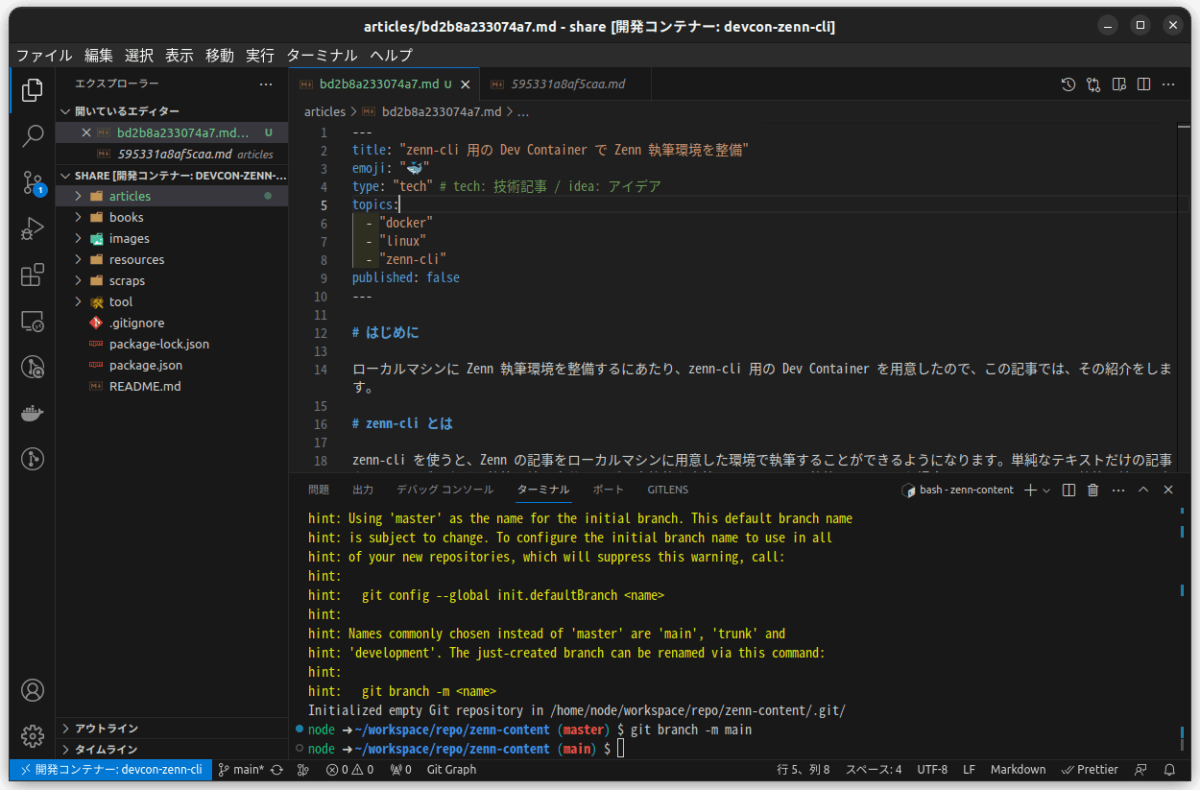Switch to the 出力 panel tab
The image size is (1200, 790).
(363, 490)
